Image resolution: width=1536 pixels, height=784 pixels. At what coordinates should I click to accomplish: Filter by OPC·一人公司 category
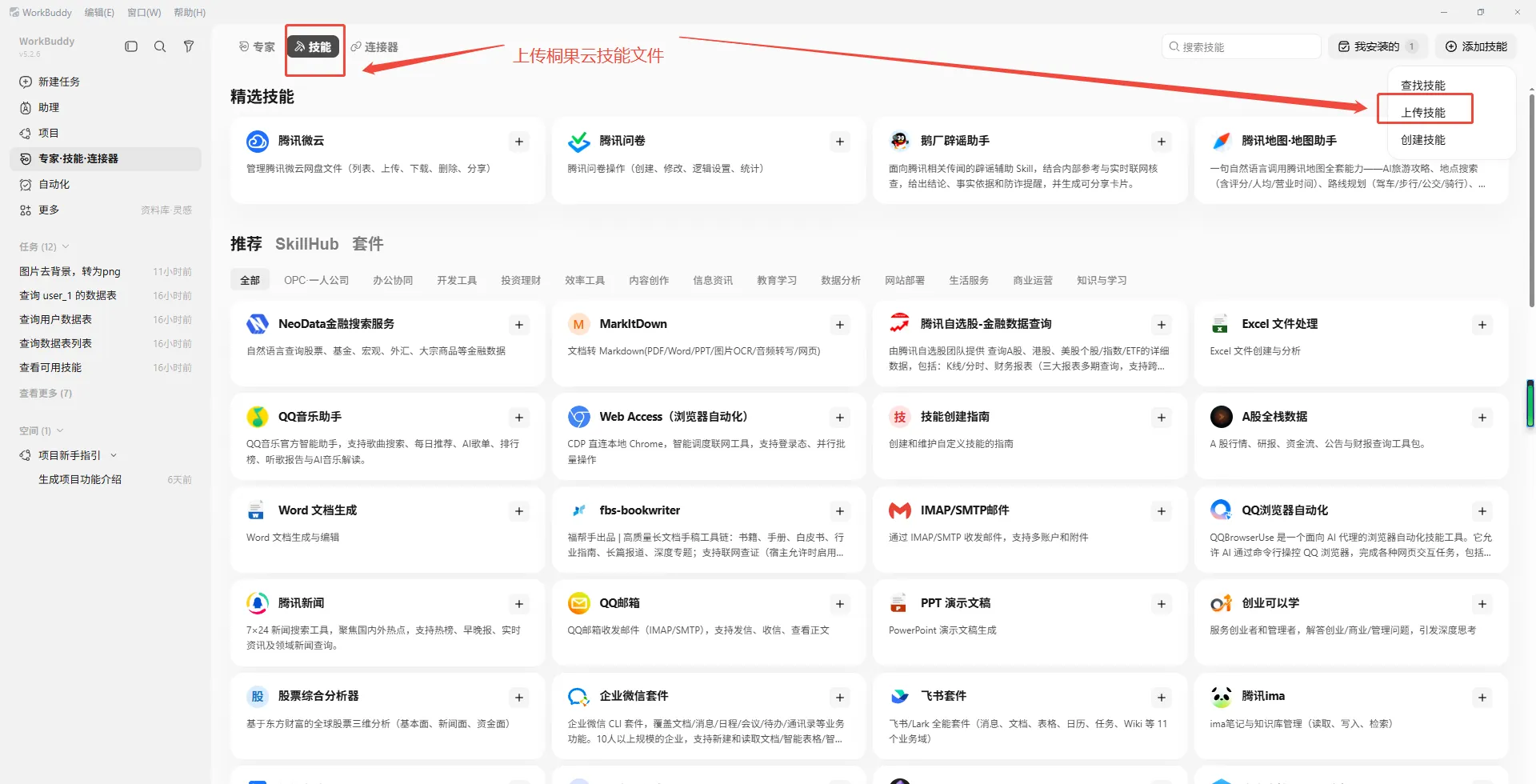(x=316, y=280)
